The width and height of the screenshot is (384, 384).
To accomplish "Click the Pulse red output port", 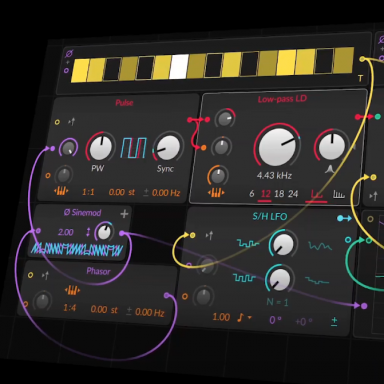I will pyautogui.click(x=190, y=120).
